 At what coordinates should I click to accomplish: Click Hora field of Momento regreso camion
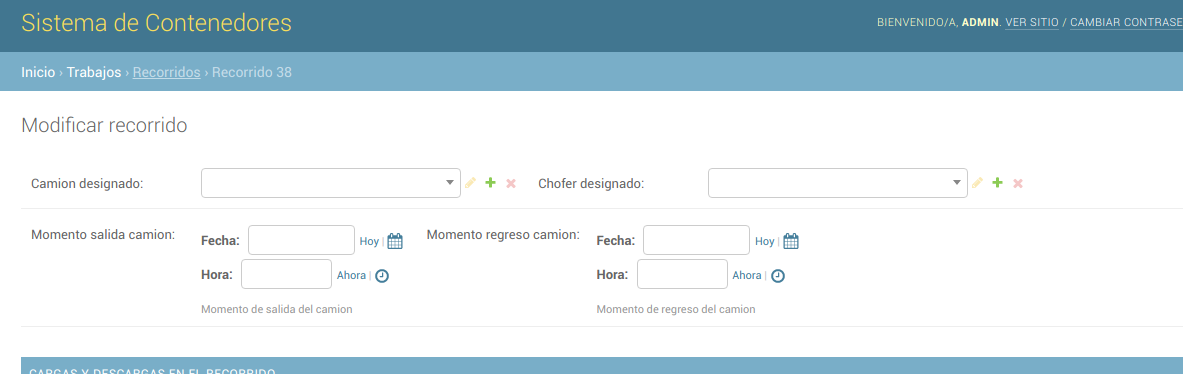[x=682, y=274]
